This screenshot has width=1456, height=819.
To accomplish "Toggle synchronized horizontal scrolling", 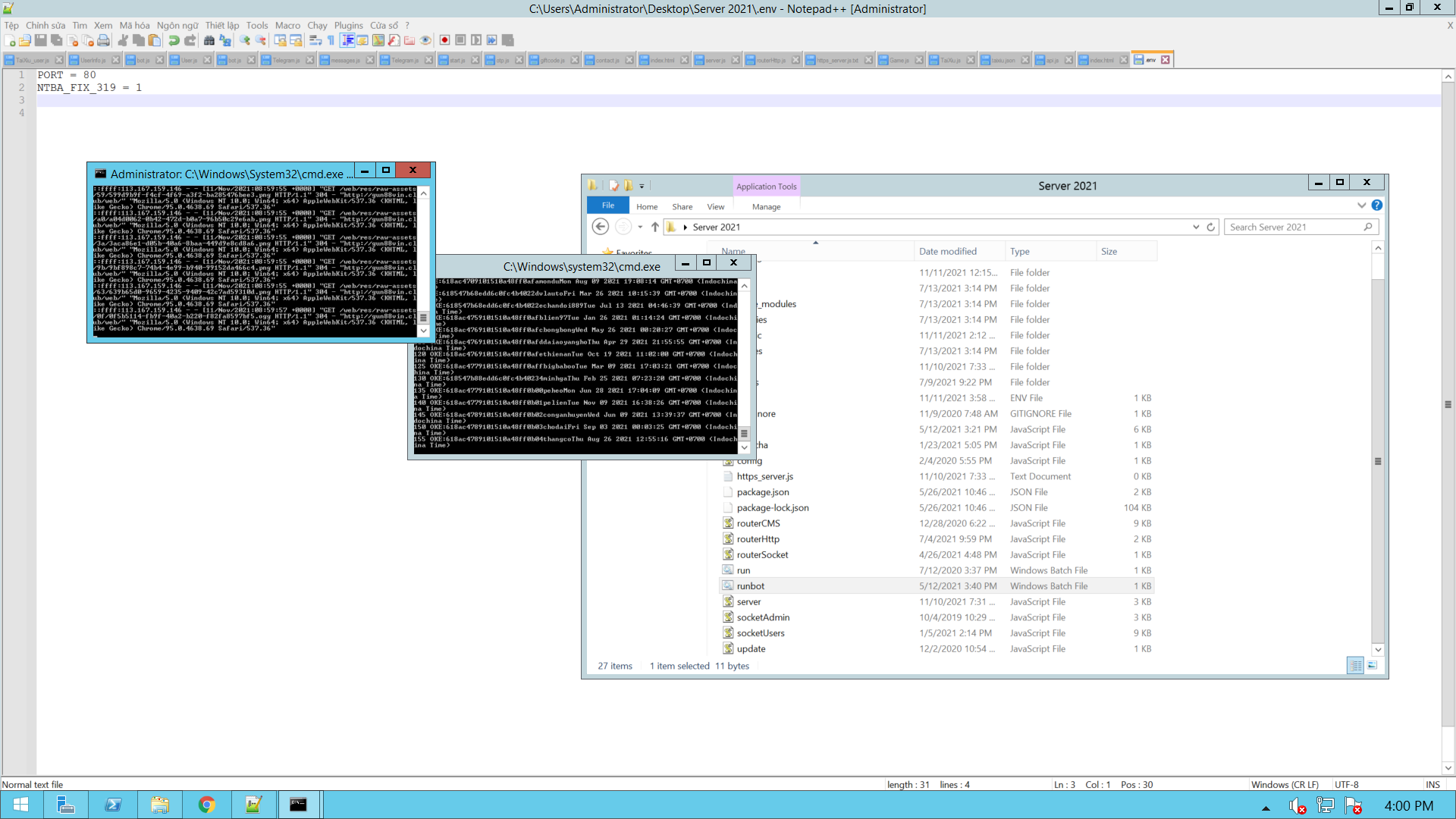I will (296, 40).
